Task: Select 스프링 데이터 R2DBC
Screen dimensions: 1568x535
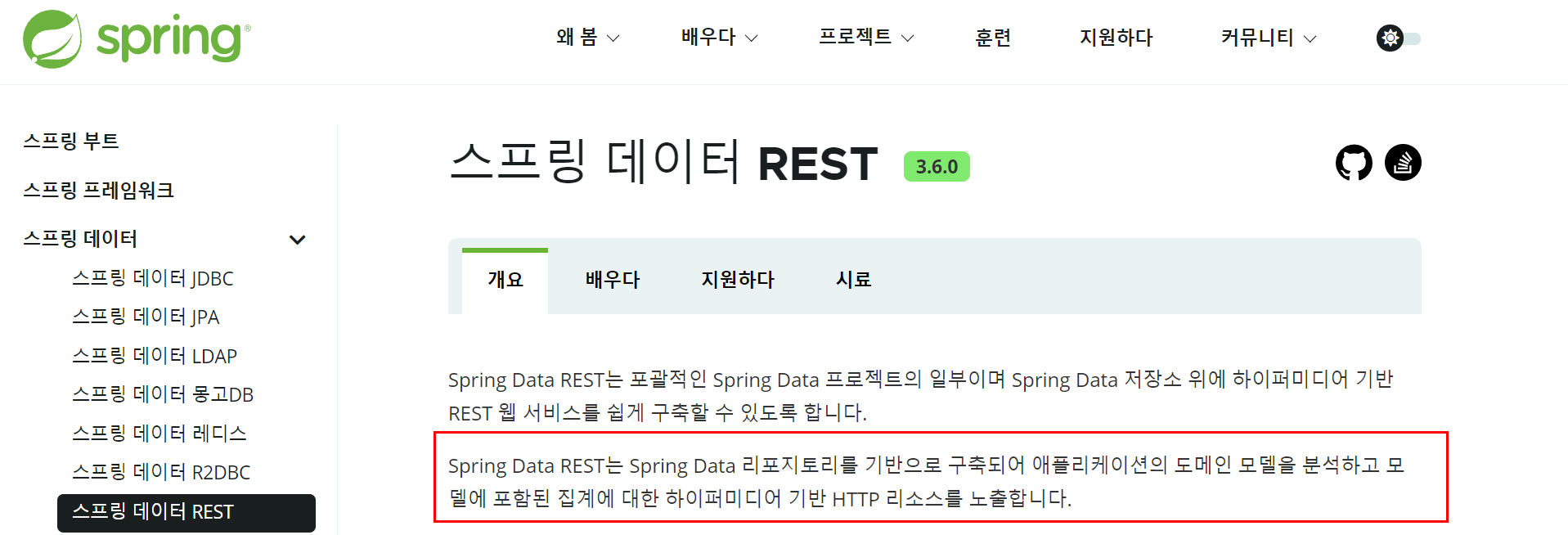Action: click(161, 472)
